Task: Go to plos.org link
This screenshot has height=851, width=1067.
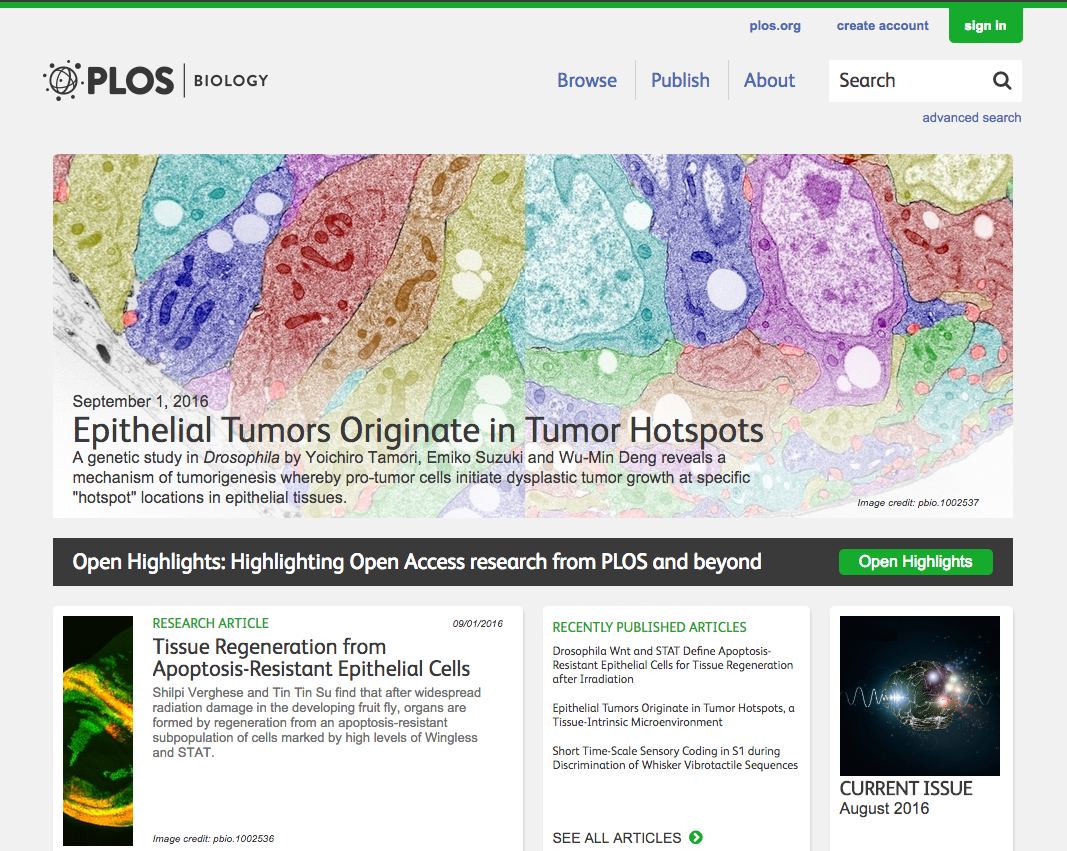Action: click(x=775, y=26)
